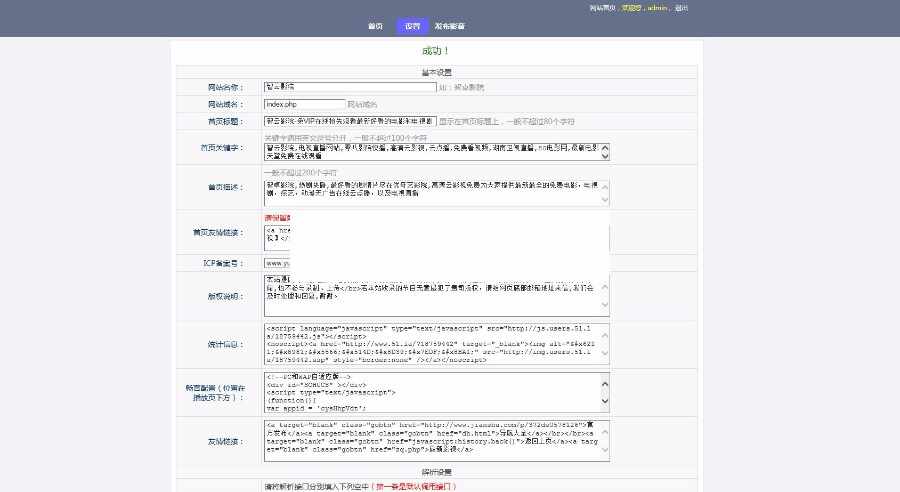Viewport: 900px width, 492px height.
Task: Click the 网站名称 label
Action: [226, 87]
